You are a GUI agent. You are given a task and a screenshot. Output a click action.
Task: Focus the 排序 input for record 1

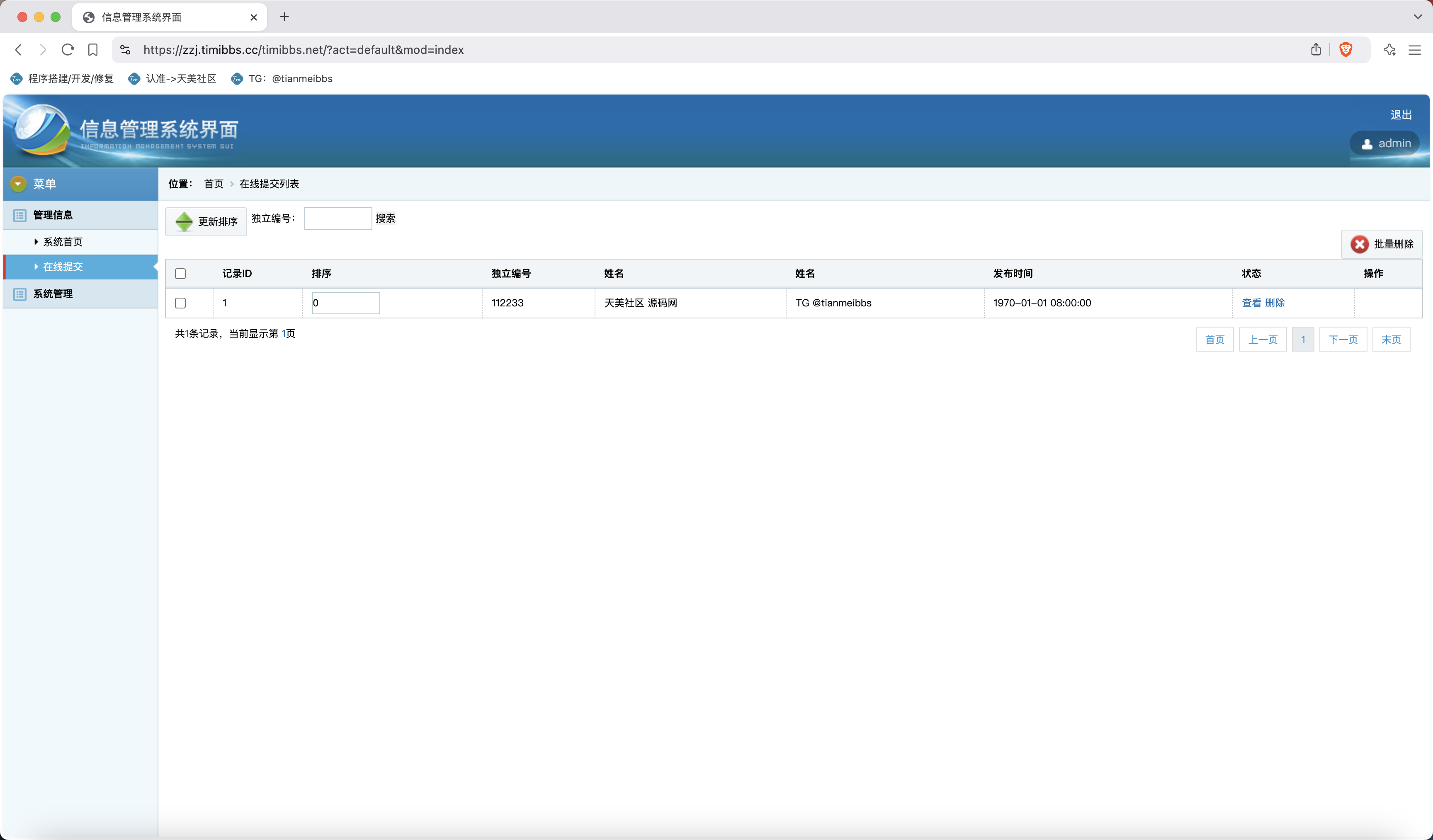pos(346,303)
